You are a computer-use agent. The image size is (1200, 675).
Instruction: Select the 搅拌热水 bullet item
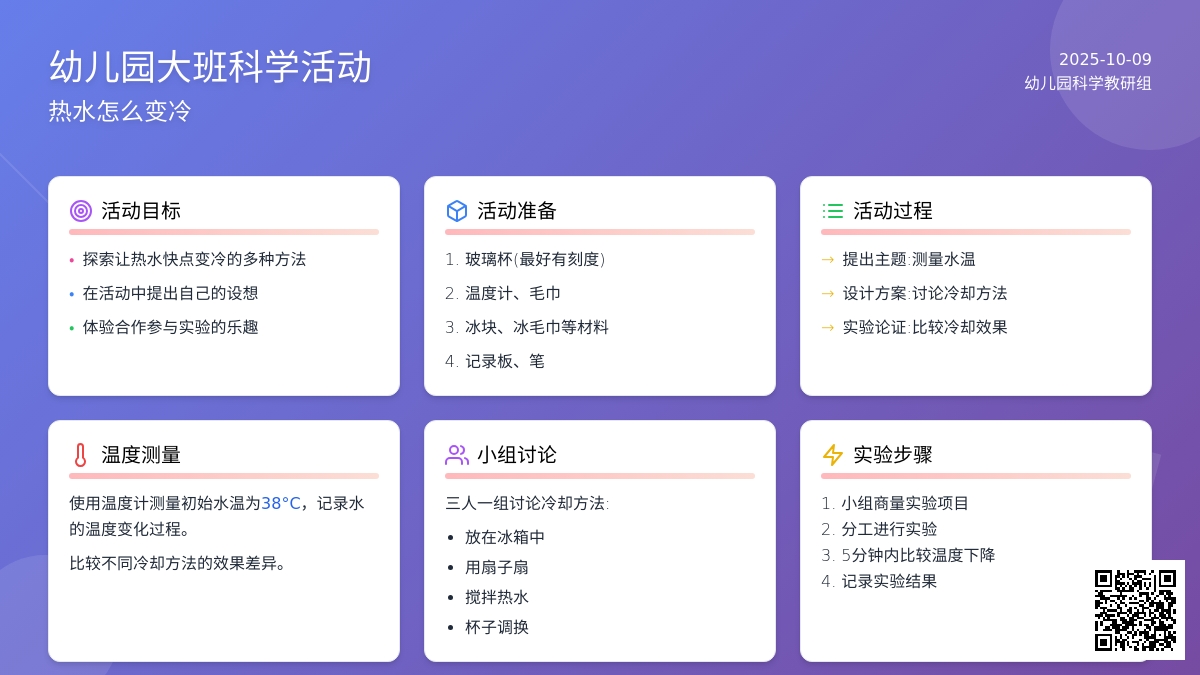point(497,597)
